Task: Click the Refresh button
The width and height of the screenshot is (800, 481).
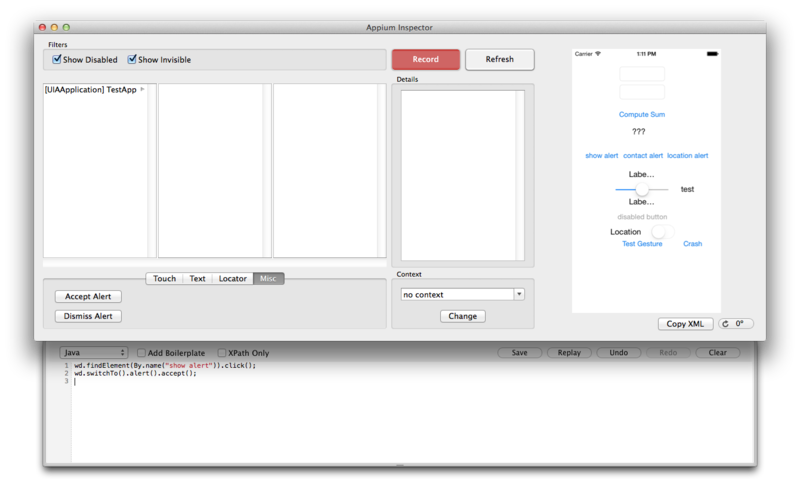Action: point(499,59)
